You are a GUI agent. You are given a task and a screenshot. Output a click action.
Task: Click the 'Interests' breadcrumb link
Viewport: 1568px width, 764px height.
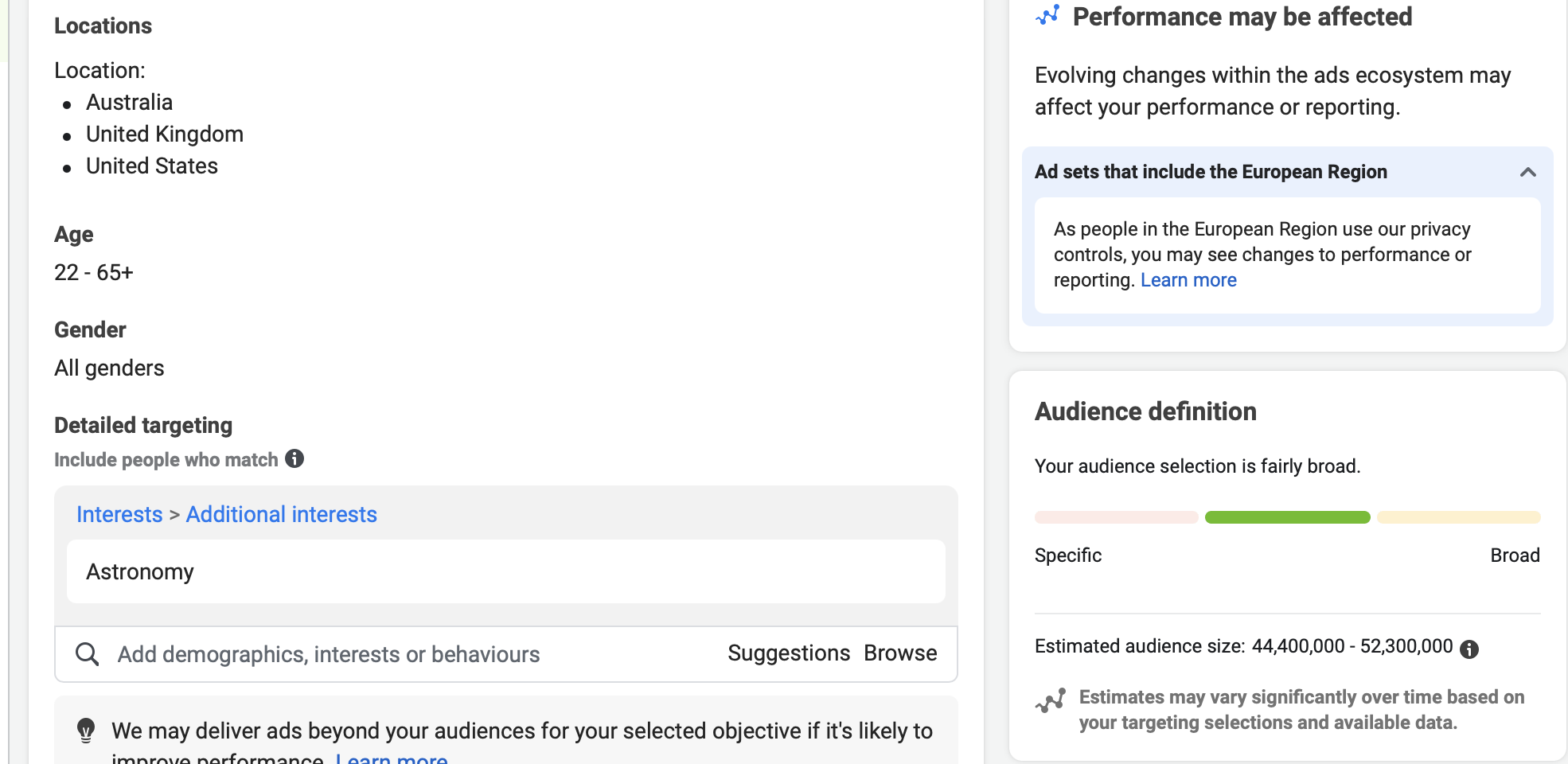pos(119,515)
